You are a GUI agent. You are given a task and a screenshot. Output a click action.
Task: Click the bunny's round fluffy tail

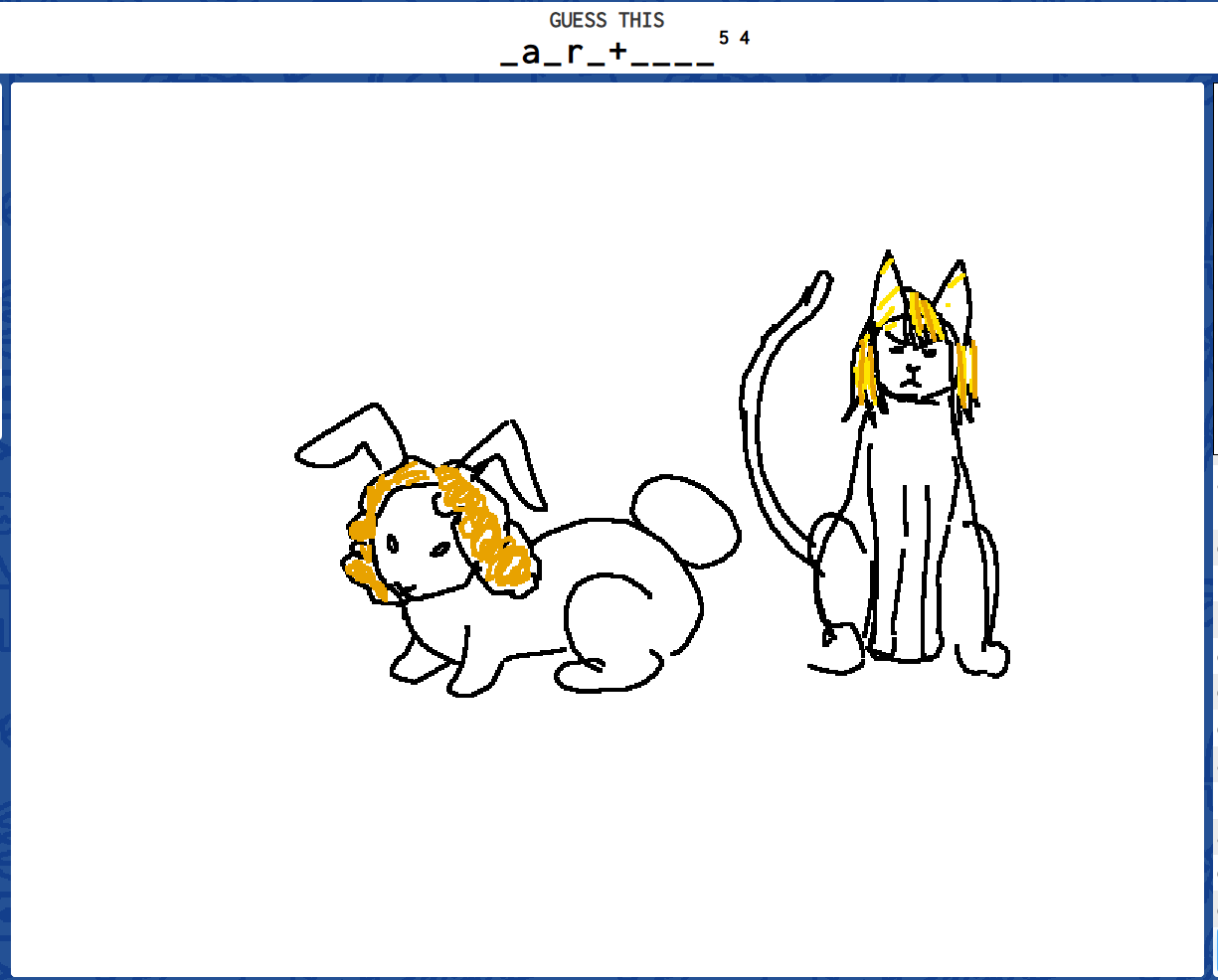tap(686, 519)
